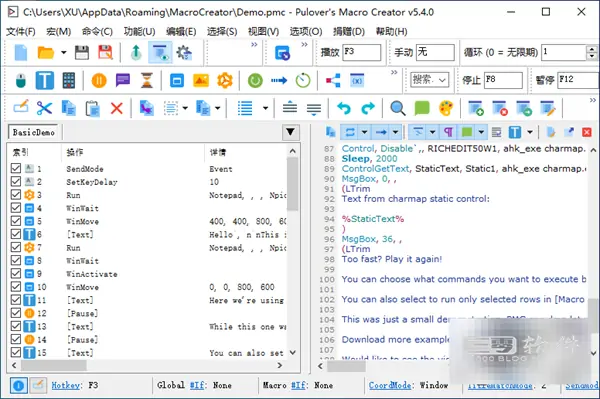600x399 pixels.
Task: Redo action teal arrow
Action: click(x=368, y=108)
